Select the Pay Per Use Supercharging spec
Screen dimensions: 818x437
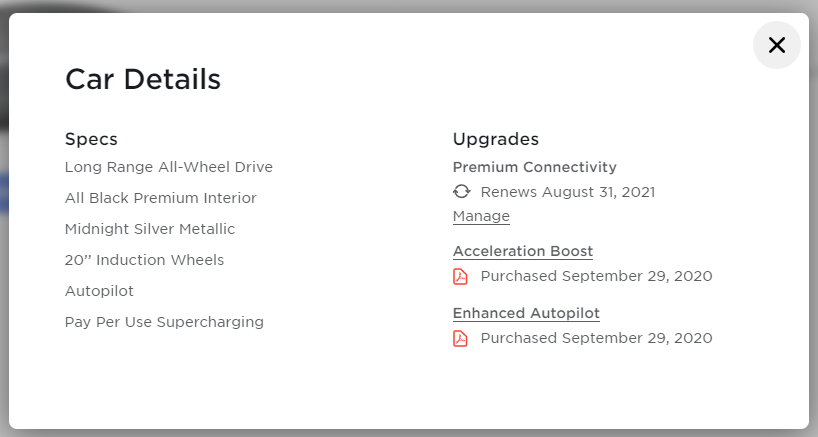pos(164,322)
